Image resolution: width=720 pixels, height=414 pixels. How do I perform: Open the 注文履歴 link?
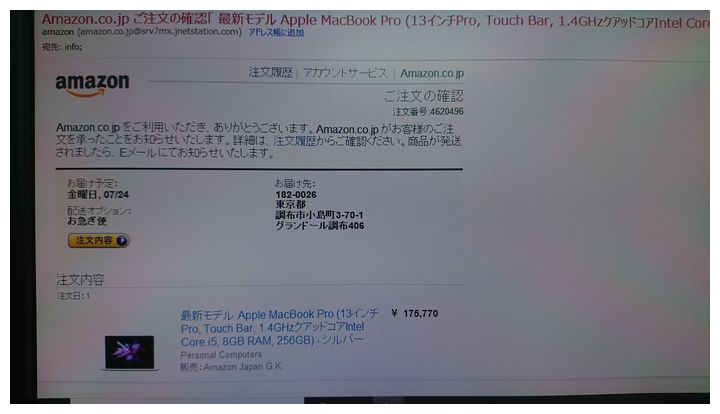click(270, 73)
